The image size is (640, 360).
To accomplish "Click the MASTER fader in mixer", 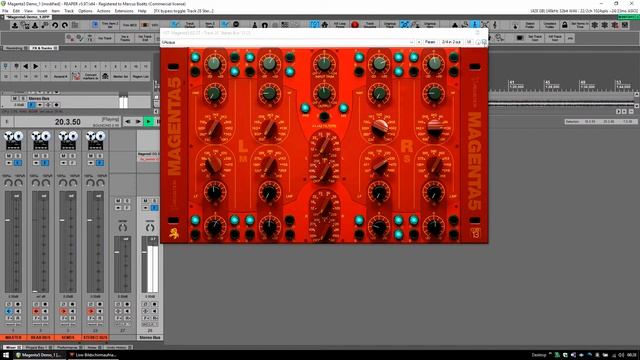I will pyautogui.click(x=8, y=220).
